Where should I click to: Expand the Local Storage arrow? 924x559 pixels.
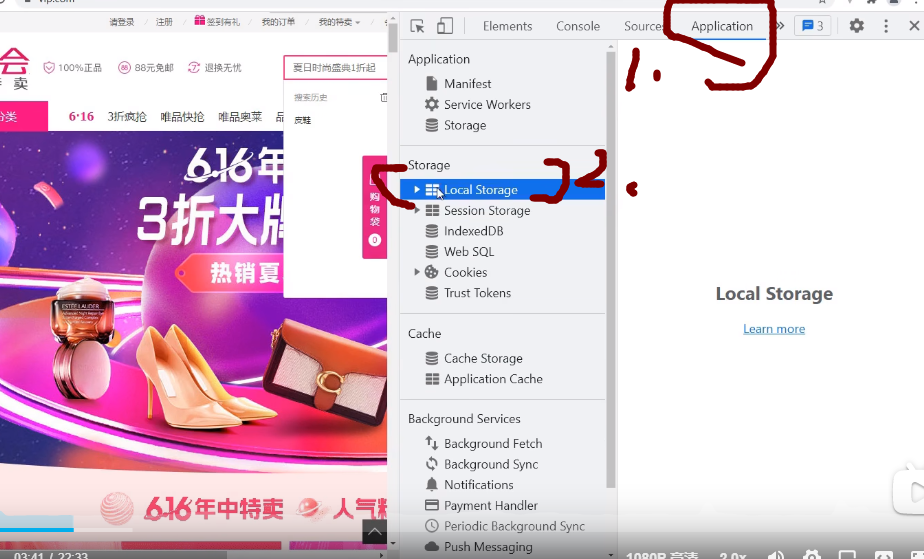click(x=417, y=190)
